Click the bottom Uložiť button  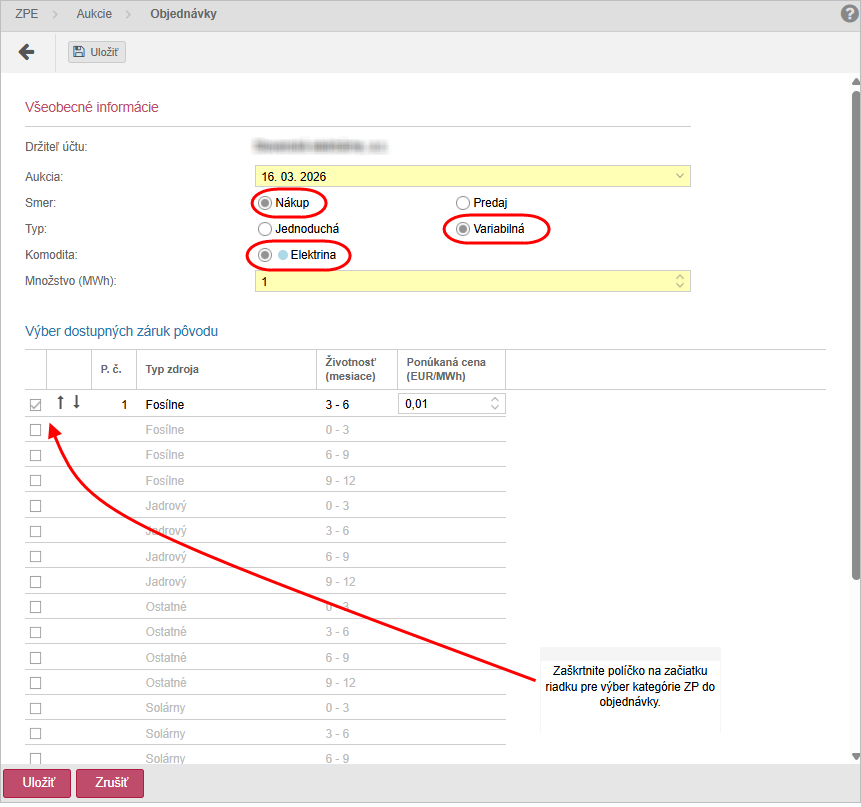38,784
